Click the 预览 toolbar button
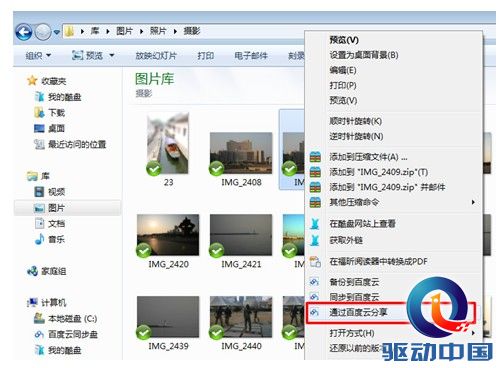Screen dimensions: 500x368 [x=88, y=55]
